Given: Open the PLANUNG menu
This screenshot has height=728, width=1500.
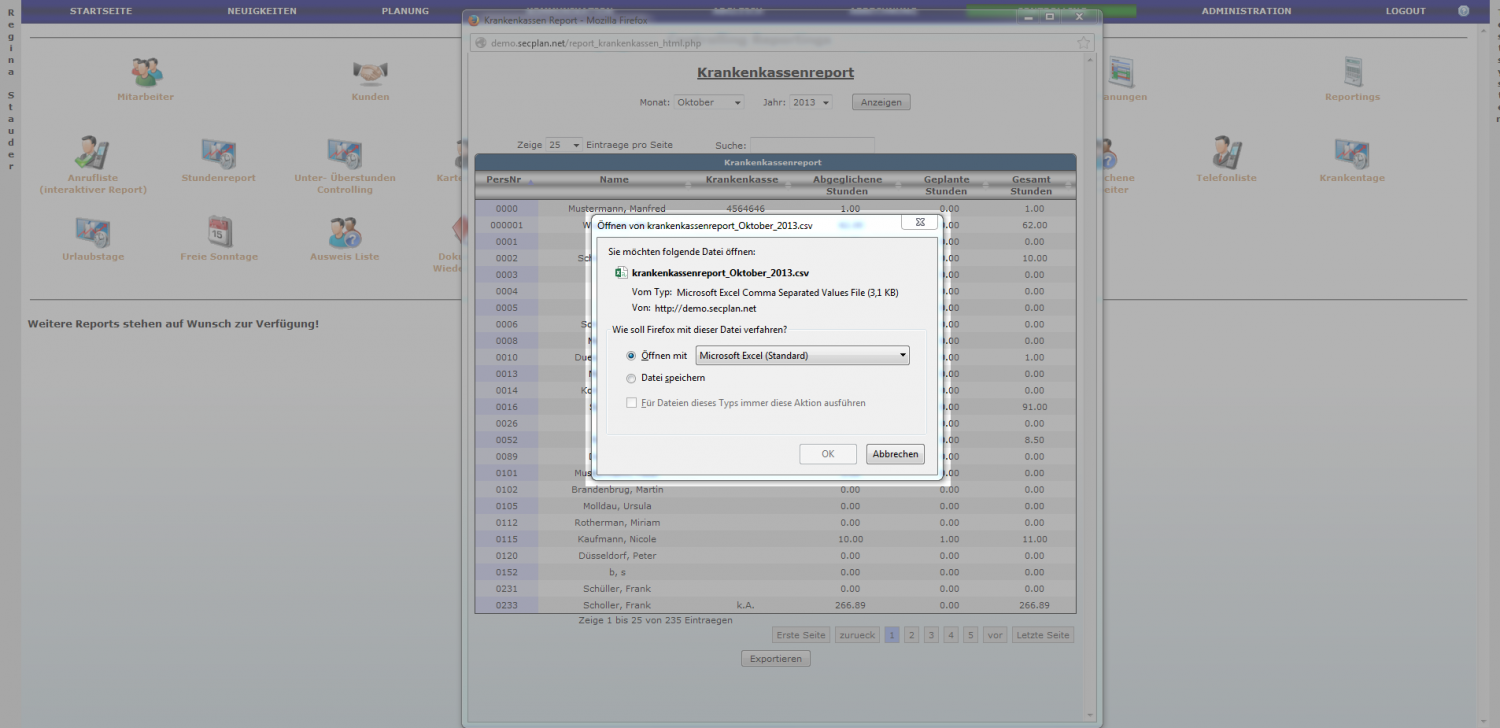Looking at the screenshot, I should (405, 11).
